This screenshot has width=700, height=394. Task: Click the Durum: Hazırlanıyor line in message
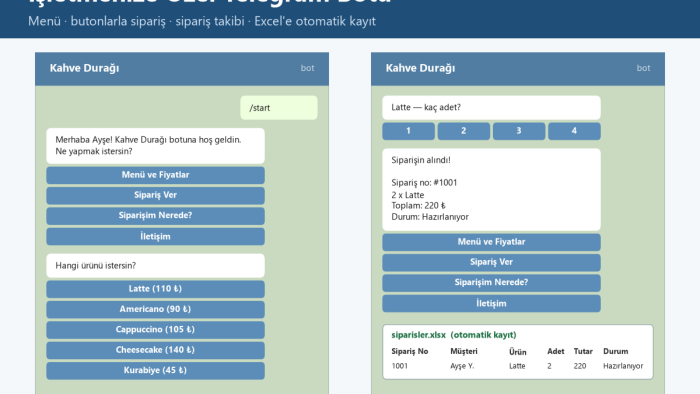pos(430,217)
